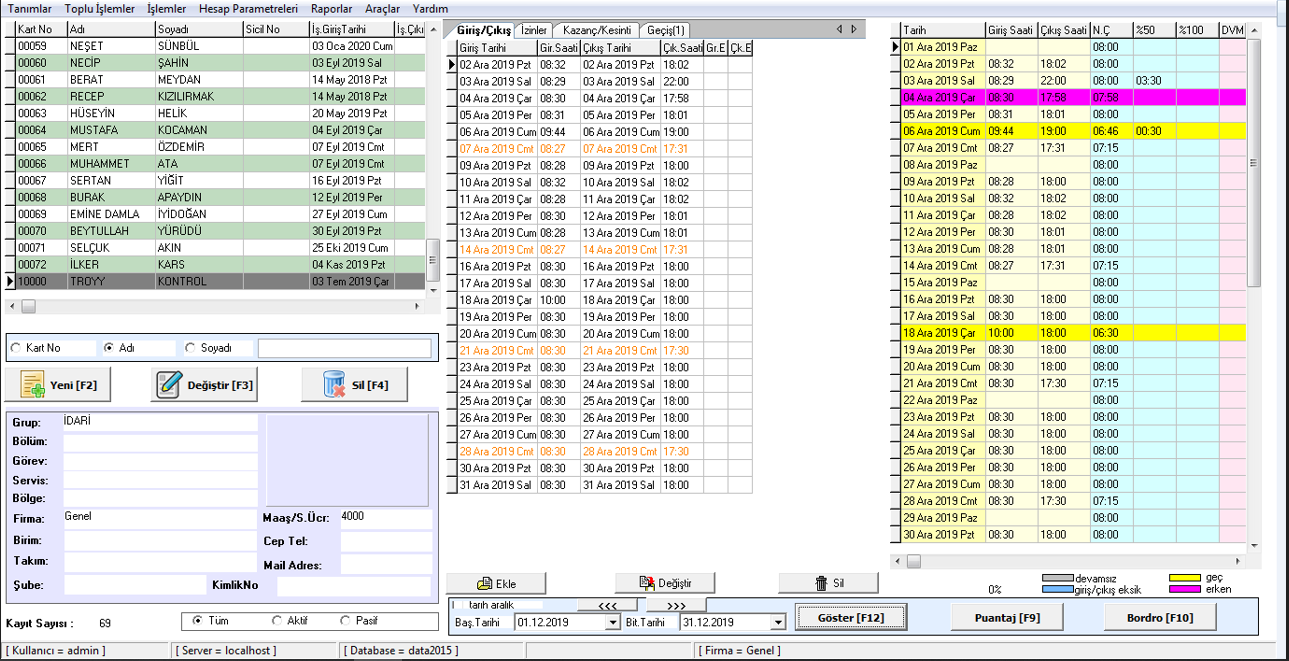Click the Puantaj [F9] button
The image size is (1289, 661).
pos(1007,618)
